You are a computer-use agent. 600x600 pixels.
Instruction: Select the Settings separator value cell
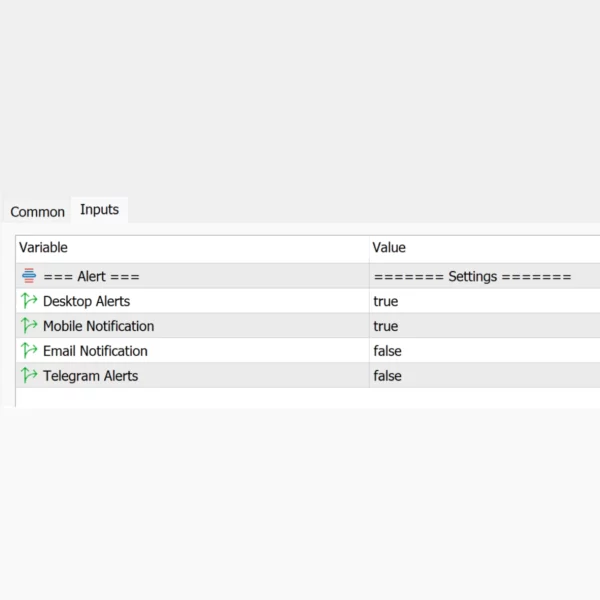[472, 276]
